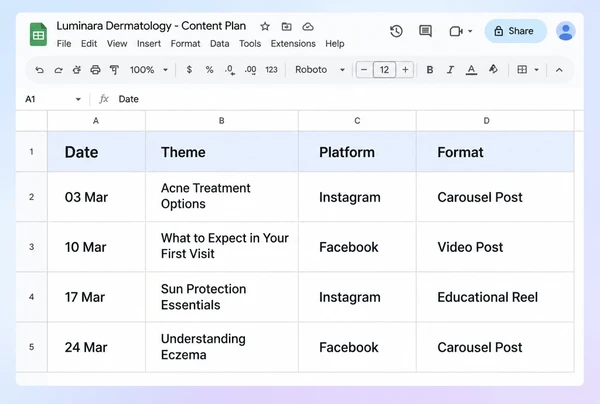600x404 pixels.
Task: Open the Extensions menu
Action: (293, 44)
